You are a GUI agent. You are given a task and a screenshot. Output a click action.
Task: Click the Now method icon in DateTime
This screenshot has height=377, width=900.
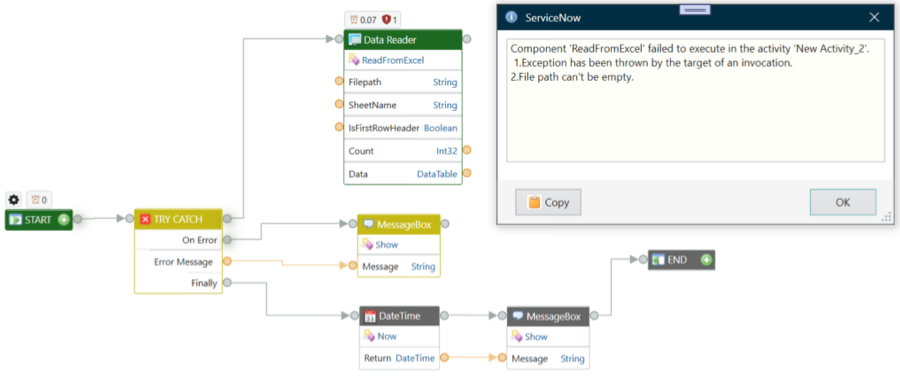tap(370, 336)
